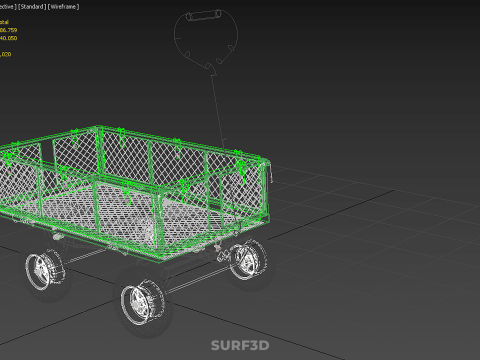This screenshot has width=480, height=360.
Task: Open the partially visible Perspective viewport label menu
Action: 8,6
